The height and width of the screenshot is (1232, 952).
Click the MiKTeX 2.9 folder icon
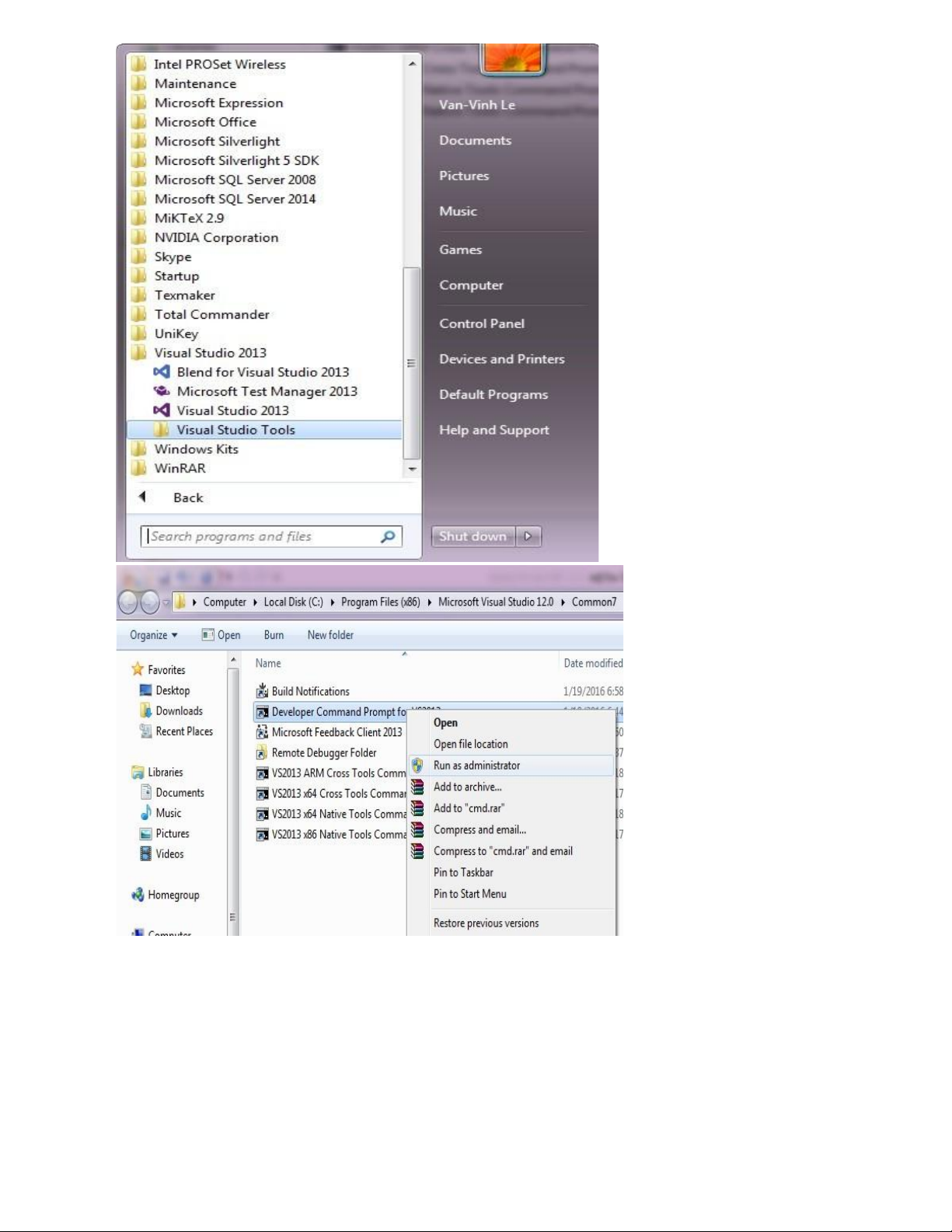pyautogui.click(x=139, y=218)
